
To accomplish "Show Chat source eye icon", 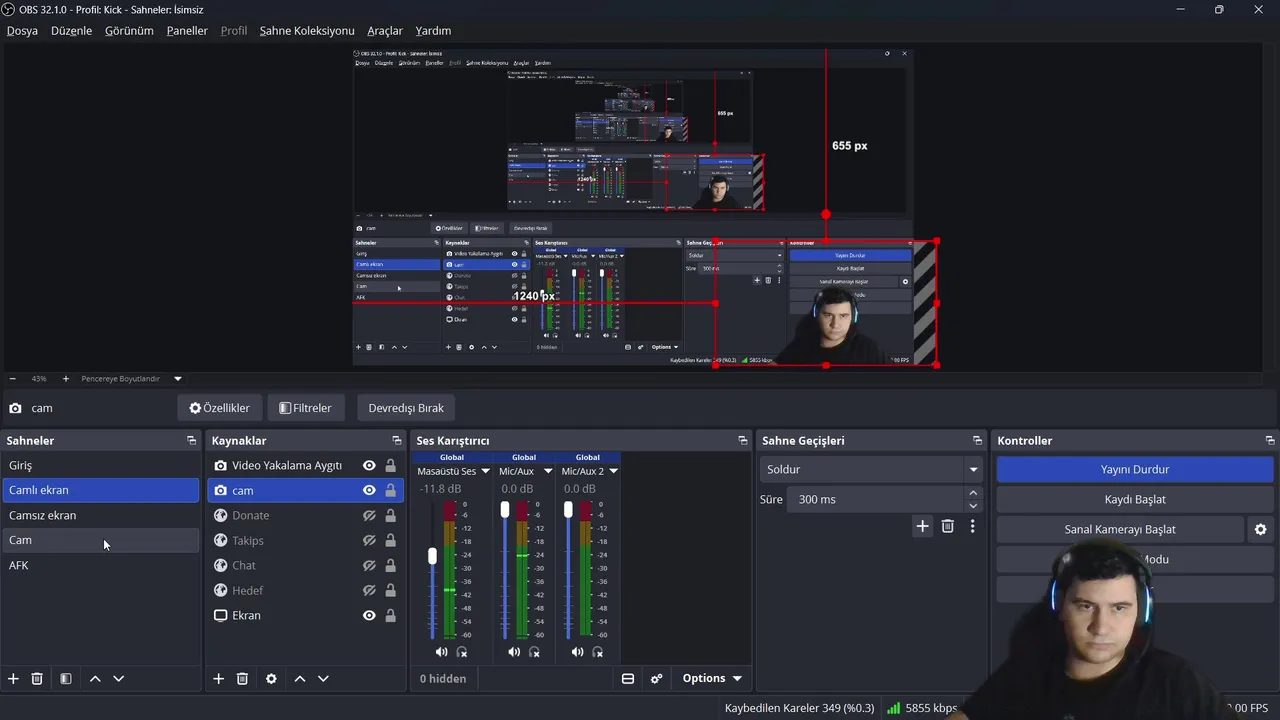I will (369, 565).
